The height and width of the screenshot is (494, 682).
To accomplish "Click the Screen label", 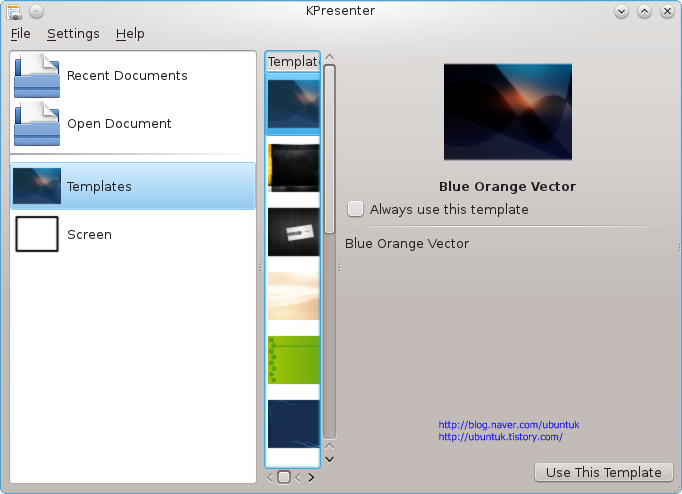I will [89, 234].
